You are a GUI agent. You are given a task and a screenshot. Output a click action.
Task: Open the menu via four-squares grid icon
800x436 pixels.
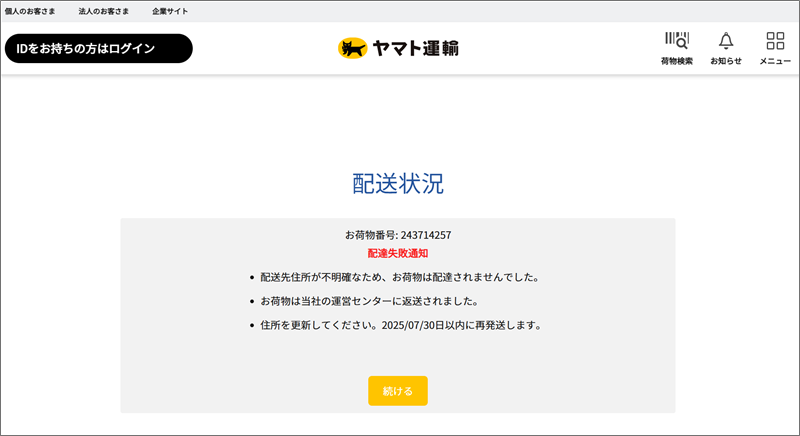coord(775,40)
